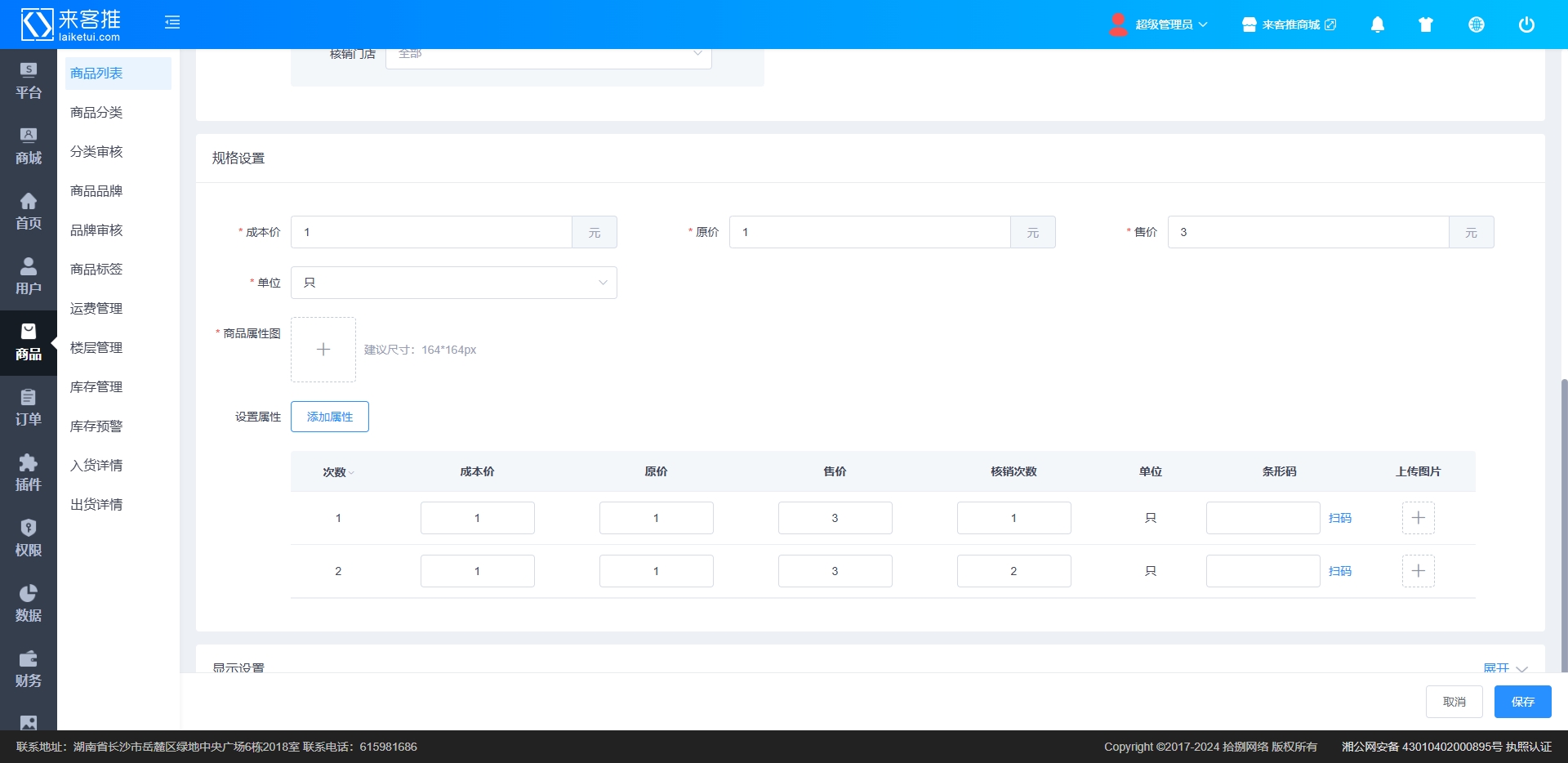Click the 添加属性 button
This screenshot has height=763, width=1568.
click(329, 417)
